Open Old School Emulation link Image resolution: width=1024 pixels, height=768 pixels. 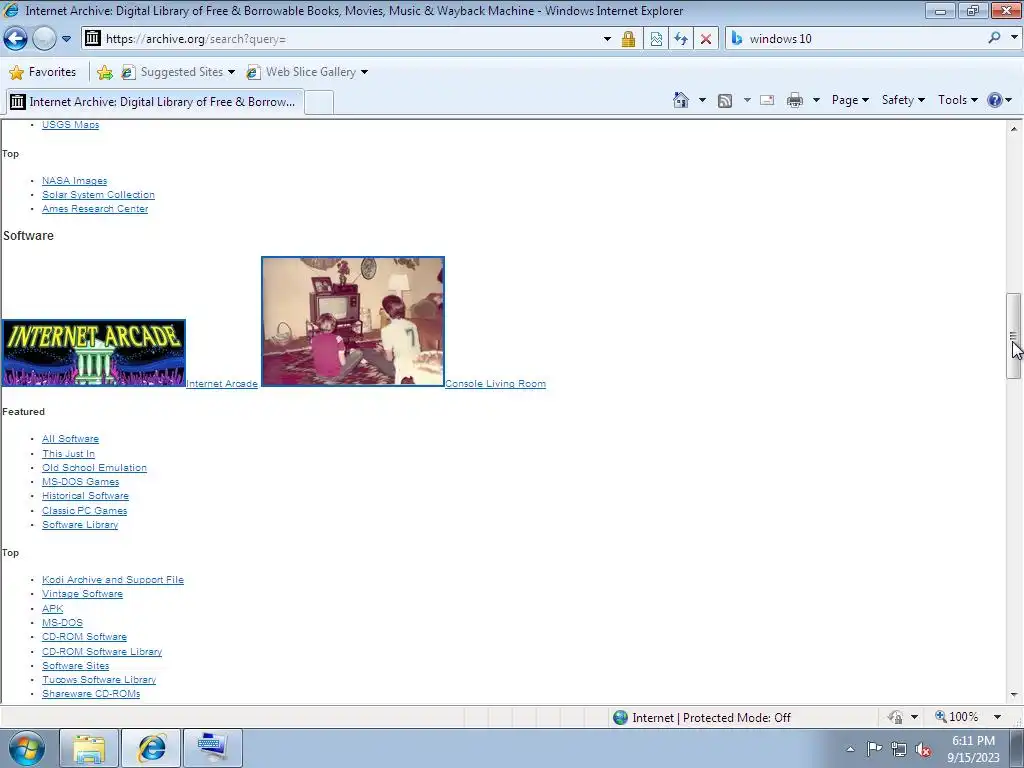coord(95,468)
